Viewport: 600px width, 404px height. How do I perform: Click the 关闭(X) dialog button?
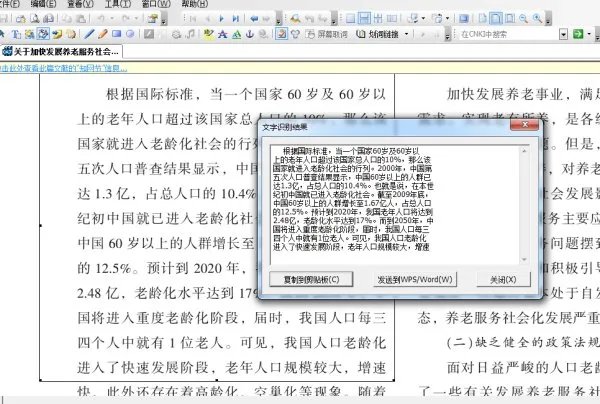pos(503,279)
